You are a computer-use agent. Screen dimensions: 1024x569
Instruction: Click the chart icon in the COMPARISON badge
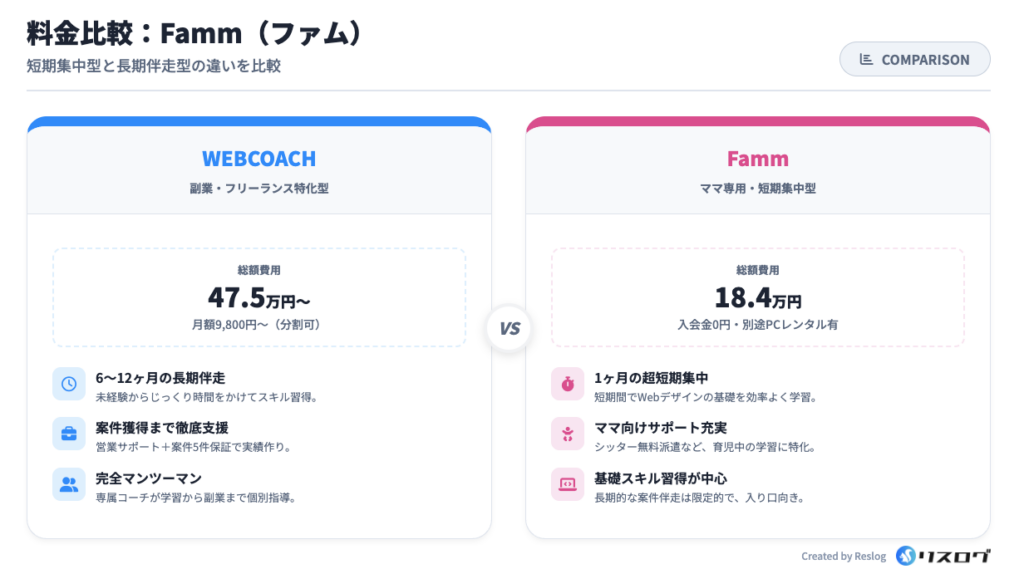(866, 60)
